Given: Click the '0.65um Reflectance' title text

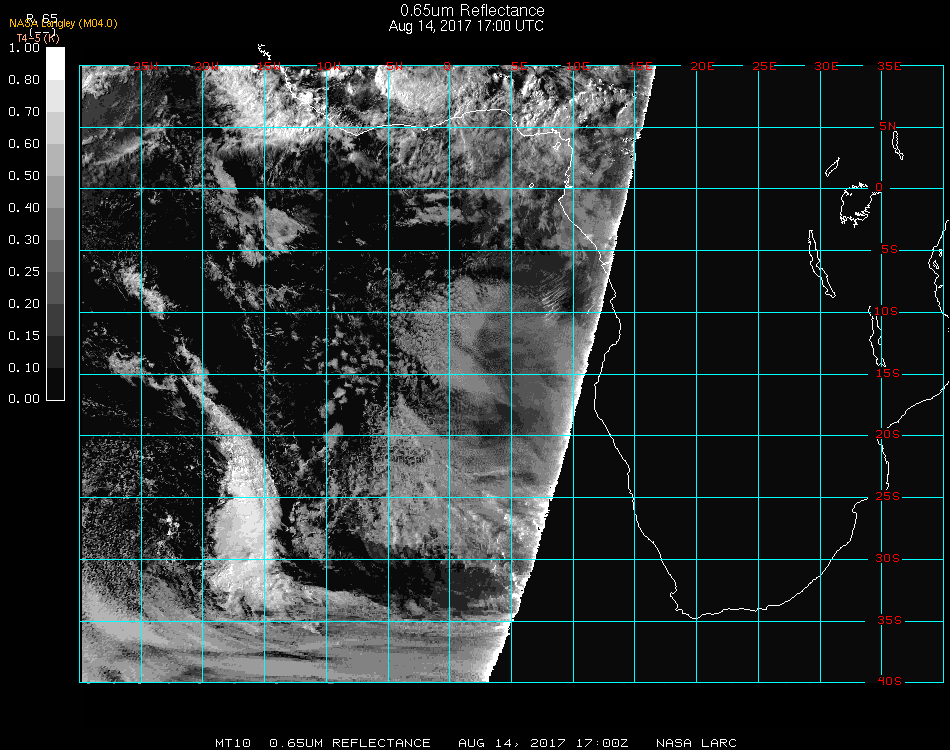Looking at the screenshot, I should (472, 10).
